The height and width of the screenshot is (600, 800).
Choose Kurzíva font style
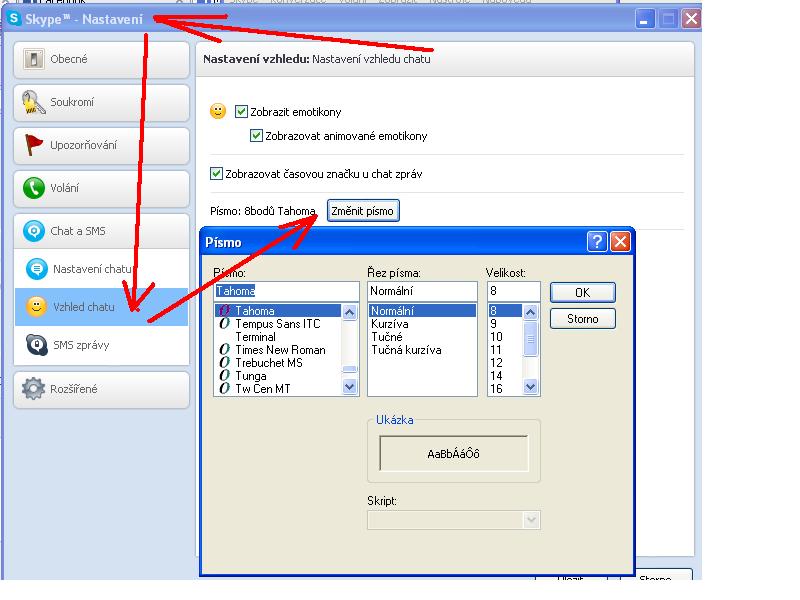[x=422, y=323]
